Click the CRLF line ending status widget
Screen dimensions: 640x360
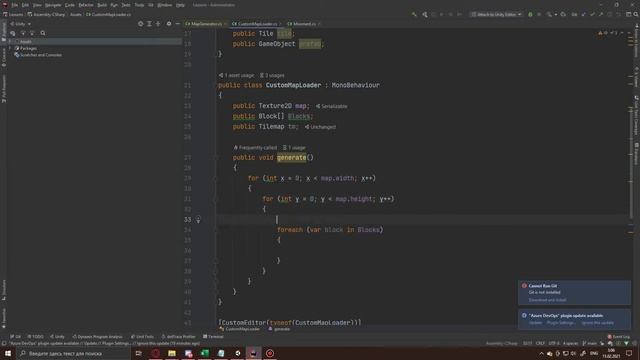(540, 343)
